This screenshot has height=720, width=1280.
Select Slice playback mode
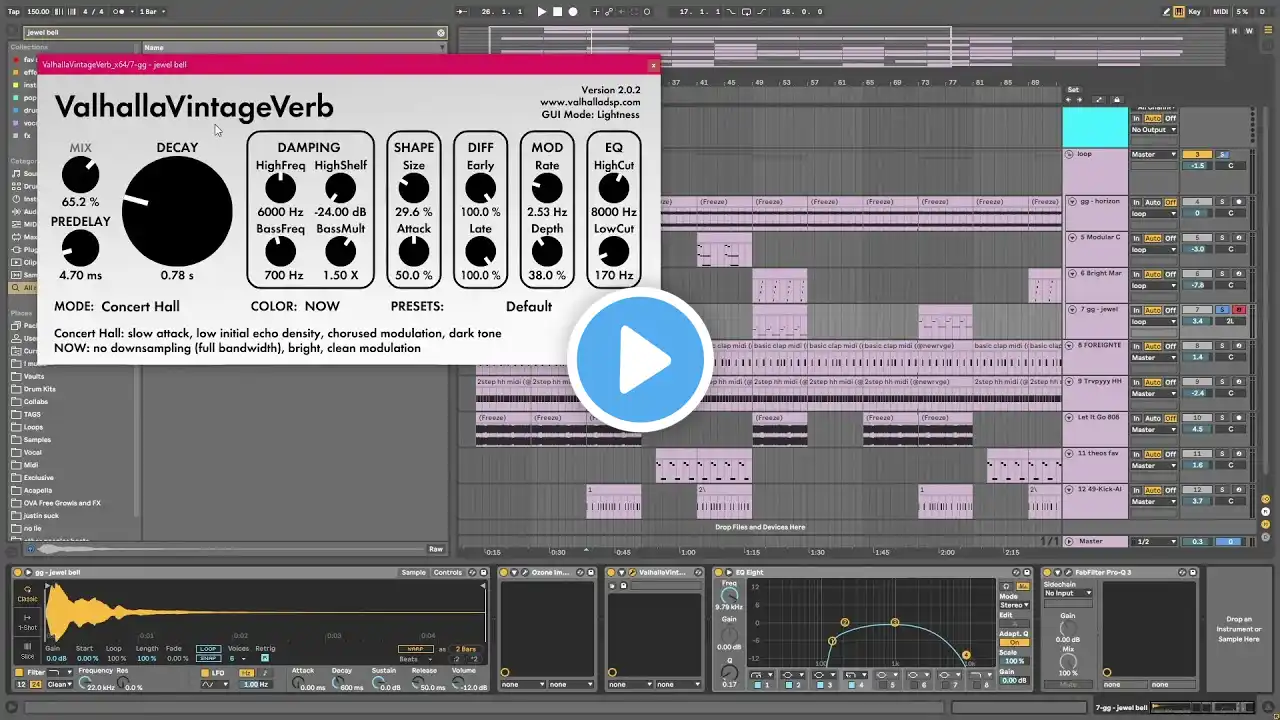[28, 651]
